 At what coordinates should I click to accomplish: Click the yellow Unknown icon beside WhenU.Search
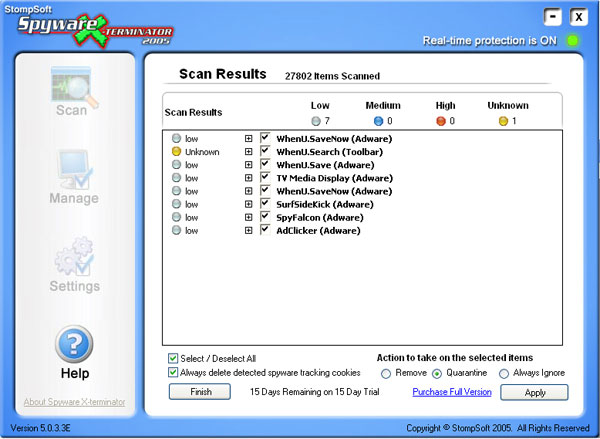[176, 152]
